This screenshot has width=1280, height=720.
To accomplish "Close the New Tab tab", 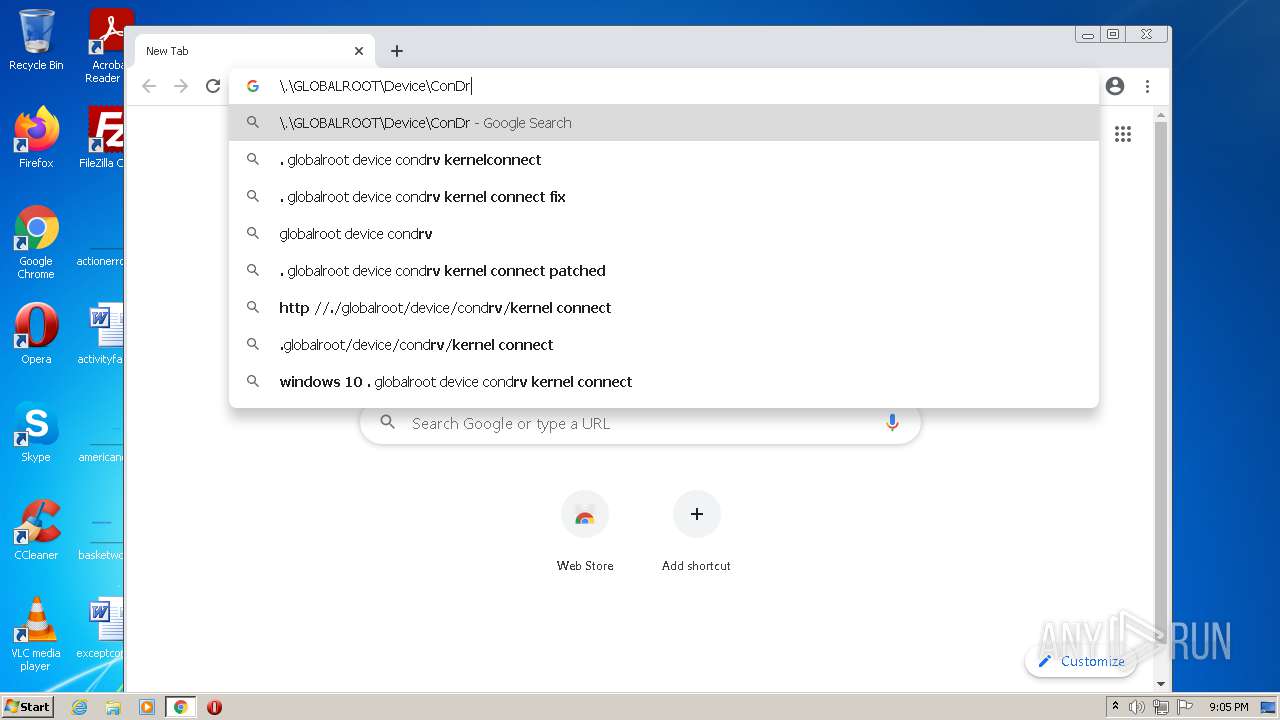I will 359,51.
